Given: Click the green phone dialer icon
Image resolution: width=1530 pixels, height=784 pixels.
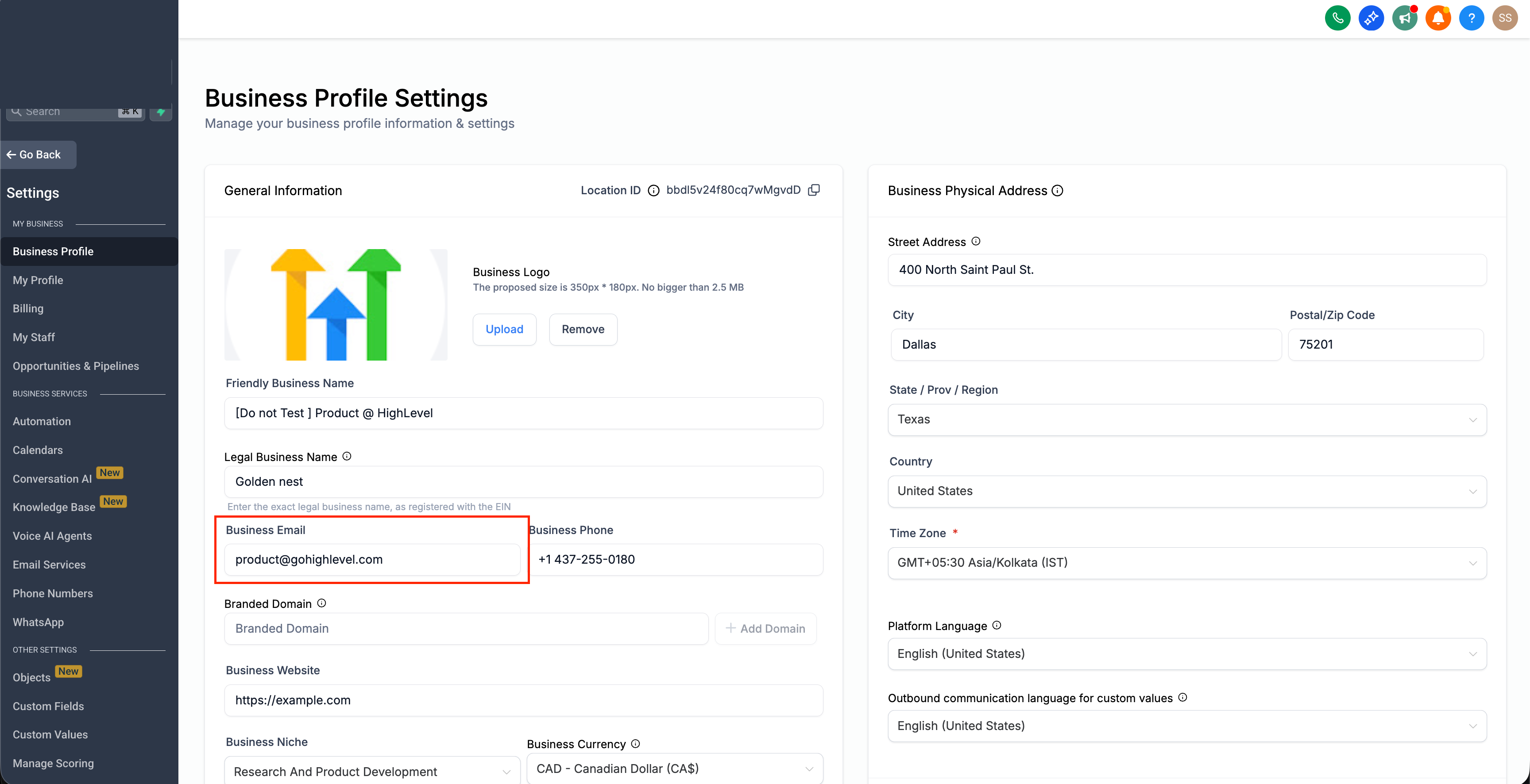Looking at the screenshot, I should (1337, 18).
